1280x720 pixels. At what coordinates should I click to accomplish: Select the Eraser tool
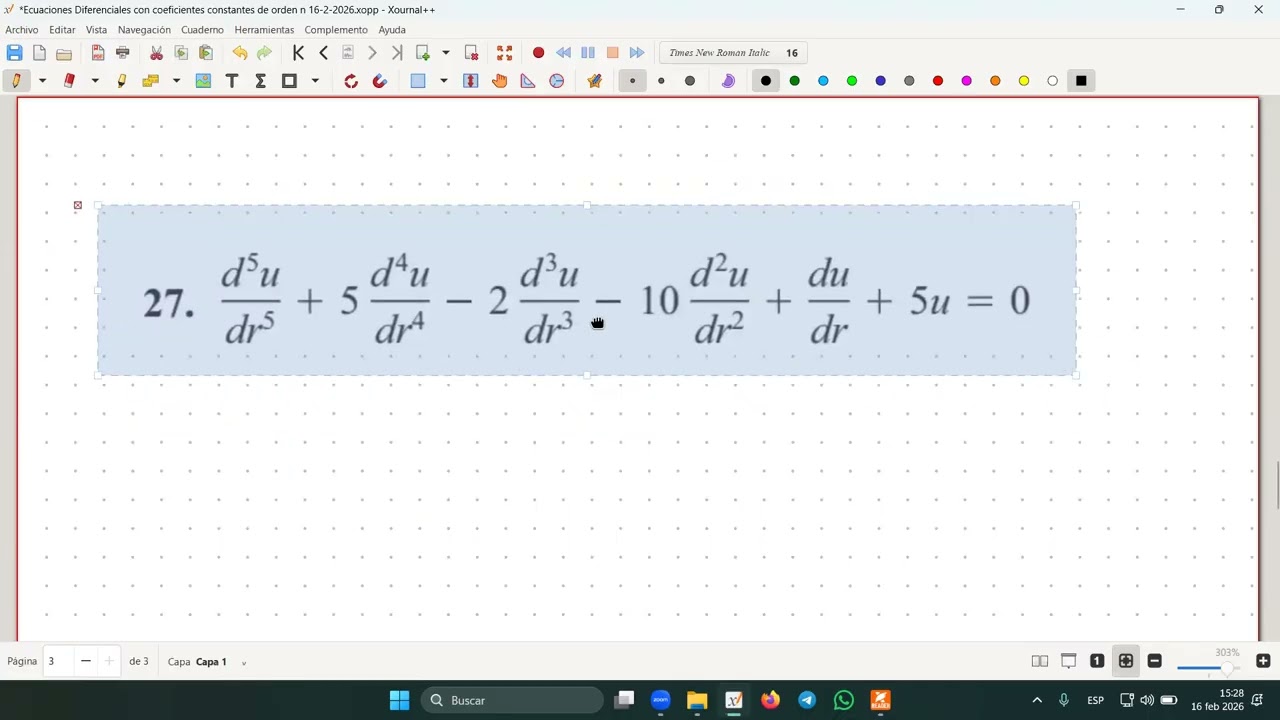(69, 81)
